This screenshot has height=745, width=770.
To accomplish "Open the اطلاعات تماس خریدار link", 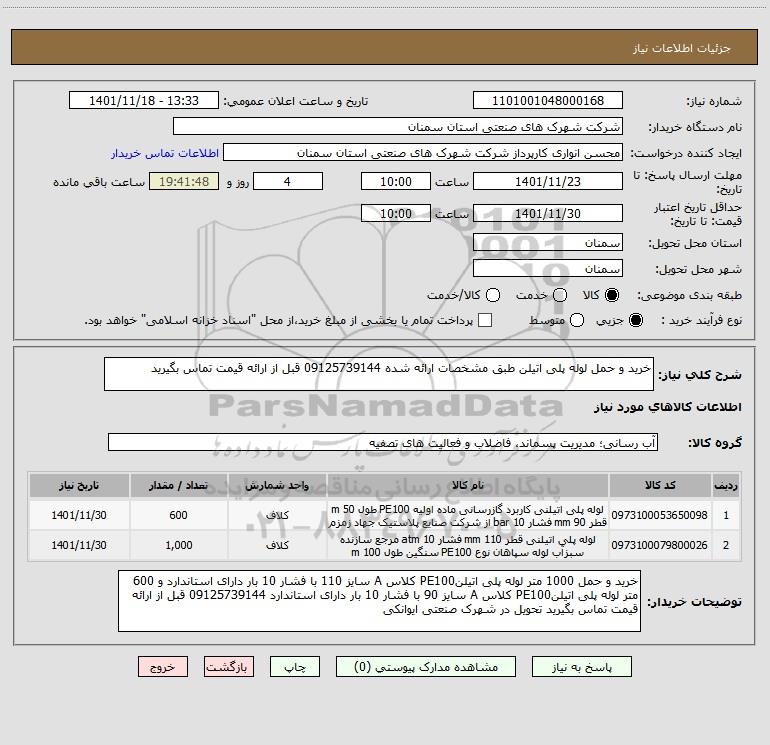I will [165, 153].
